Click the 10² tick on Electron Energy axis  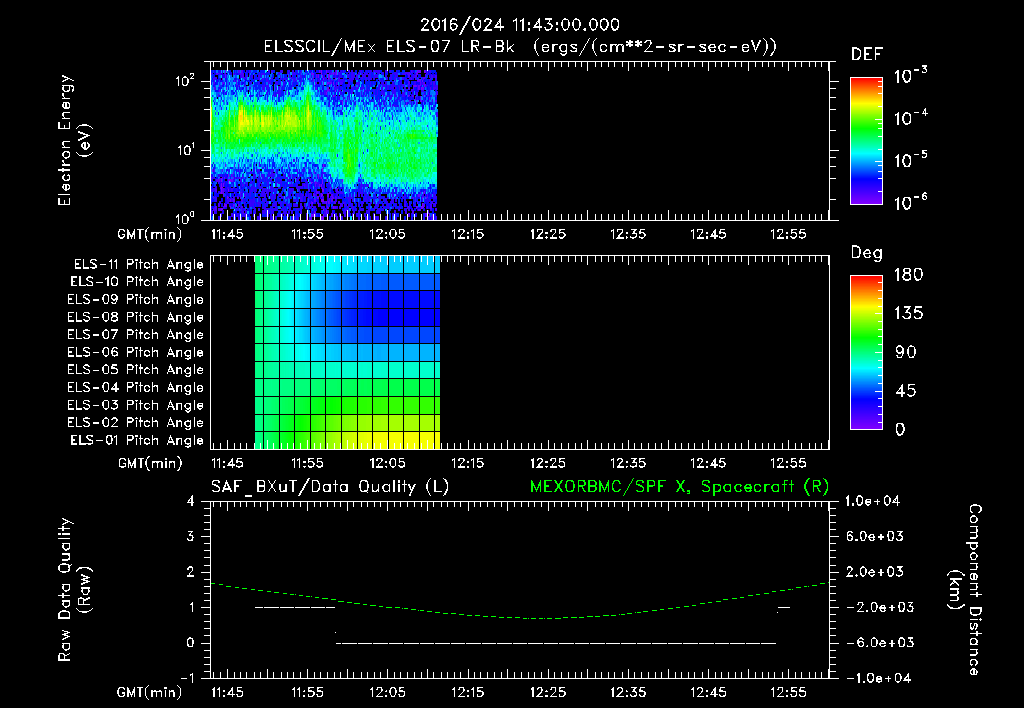[185, 81]
